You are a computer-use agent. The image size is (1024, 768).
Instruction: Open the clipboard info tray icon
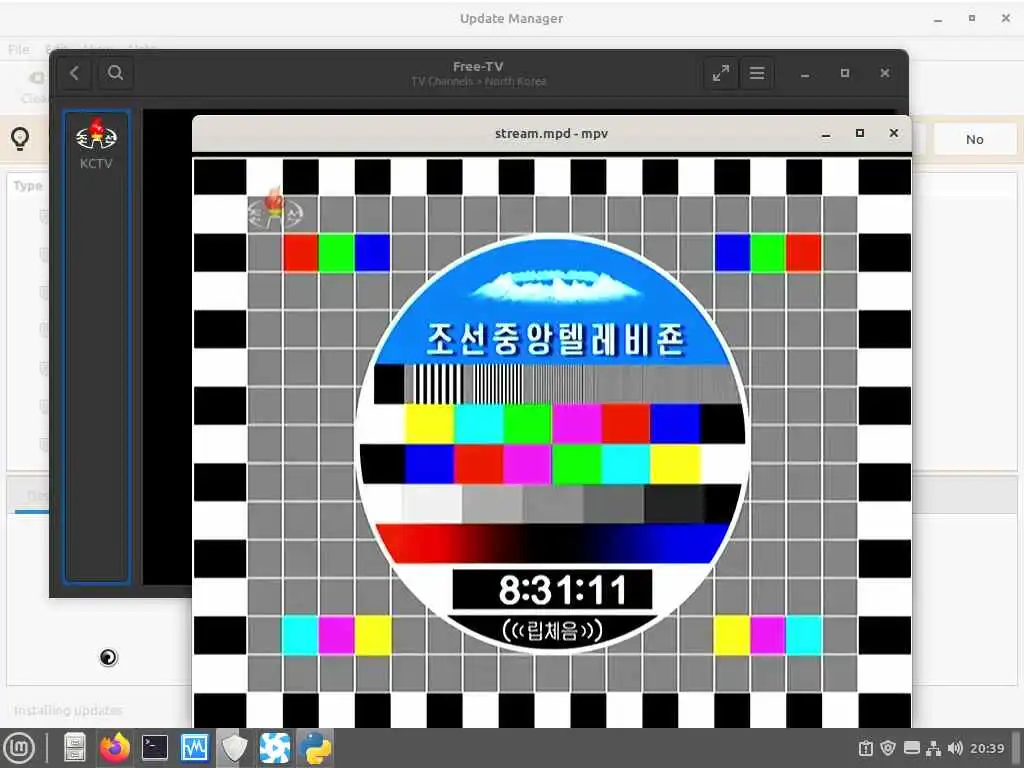pos(866,748)
